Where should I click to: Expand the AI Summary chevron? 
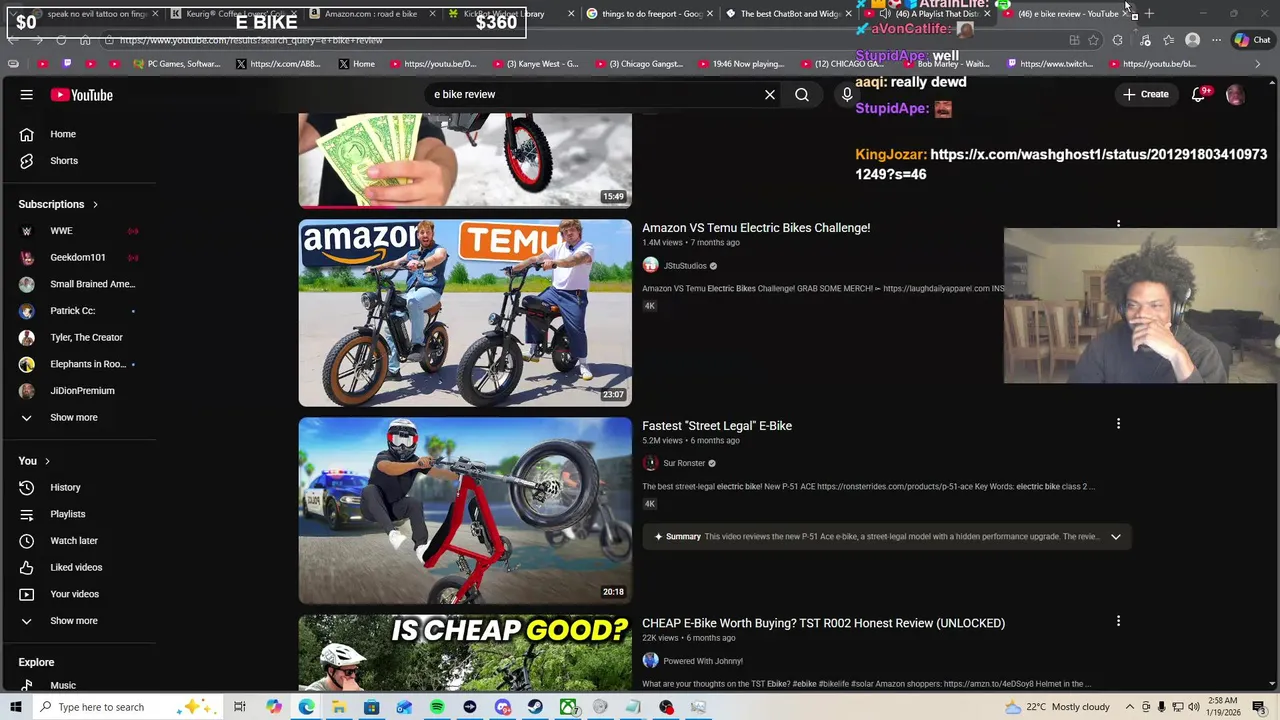pos(1116,537)
